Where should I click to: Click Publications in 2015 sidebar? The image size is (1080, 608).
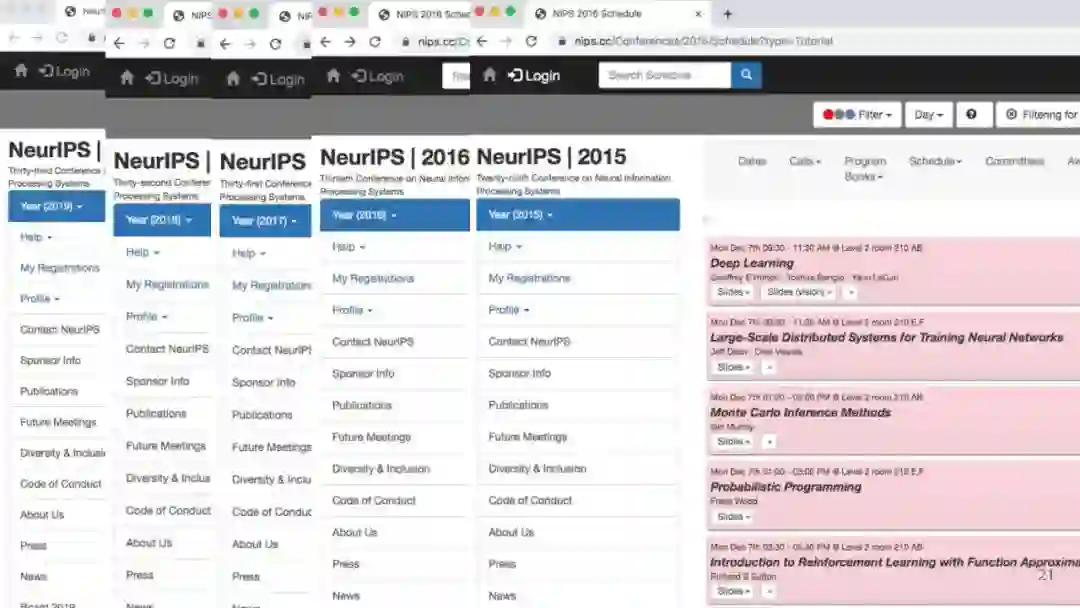click(x=518, y=405)
